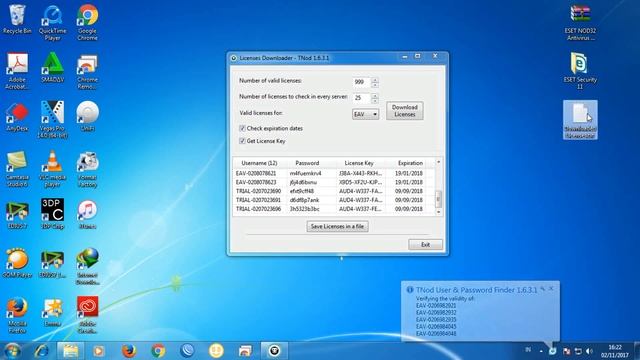Click the network tray icon
This screenshot has height=360, width=640.
coord(578,351)
